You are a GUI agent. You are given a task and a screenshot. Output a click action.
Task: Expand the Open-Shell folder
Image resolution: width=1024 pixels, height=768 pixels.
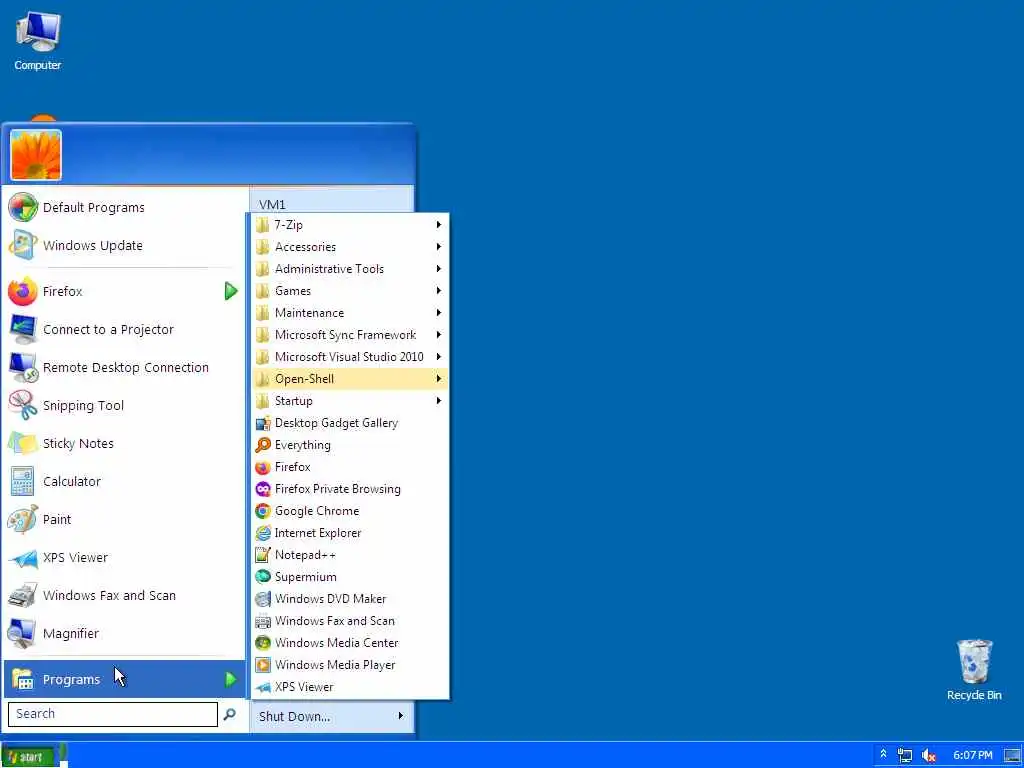pos(350,379)
